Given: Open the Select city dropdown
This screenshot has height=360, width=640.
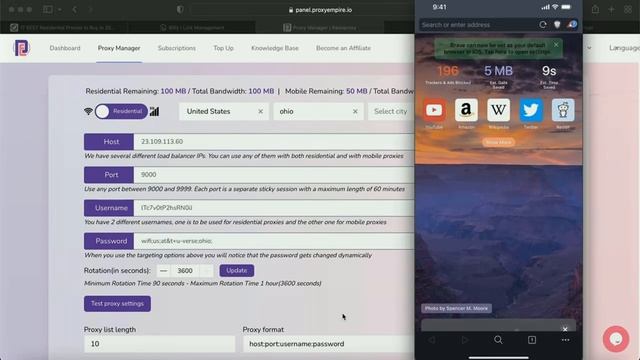Looking at the screenshot, I should pyautogui.click(x=391, y=111).
